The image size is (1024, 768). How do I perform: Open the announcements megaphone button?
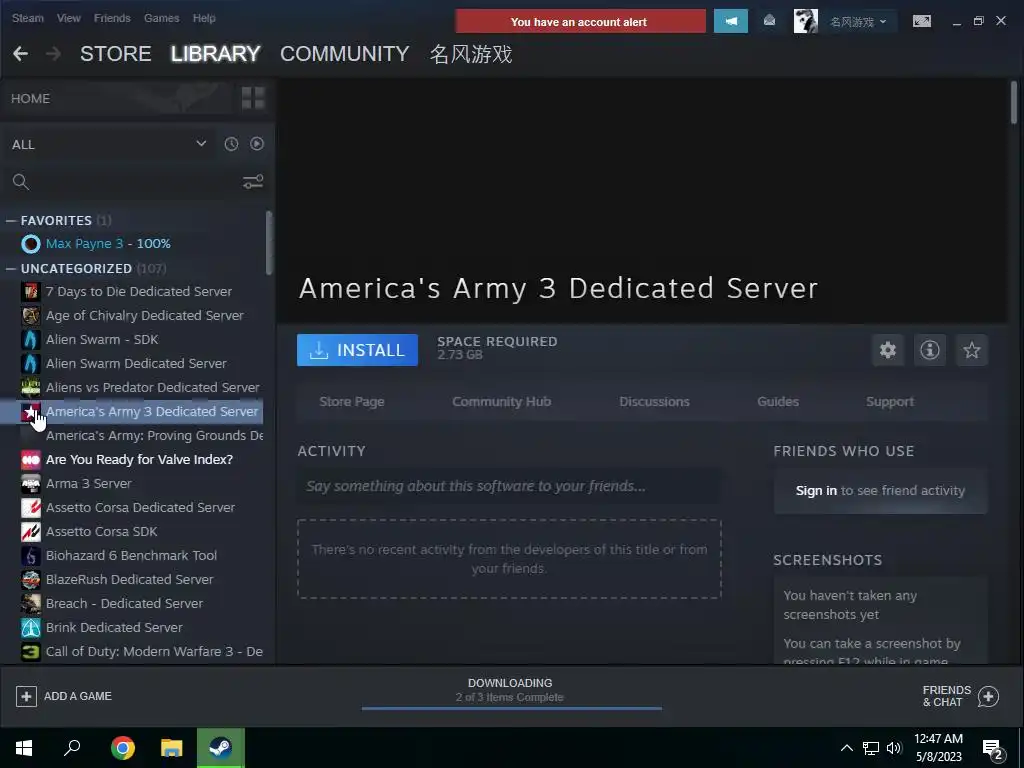click(x=731, y=22)
